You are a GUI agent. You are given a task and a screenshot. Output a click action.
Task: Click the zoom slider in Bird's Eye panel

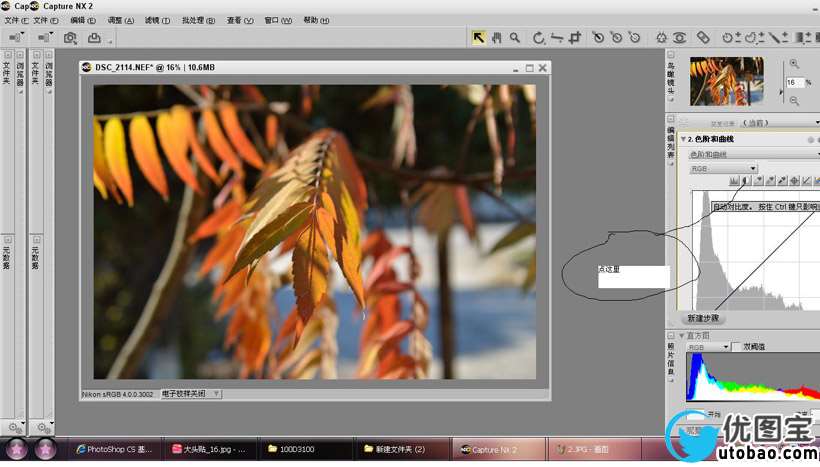tap(783, 82)
